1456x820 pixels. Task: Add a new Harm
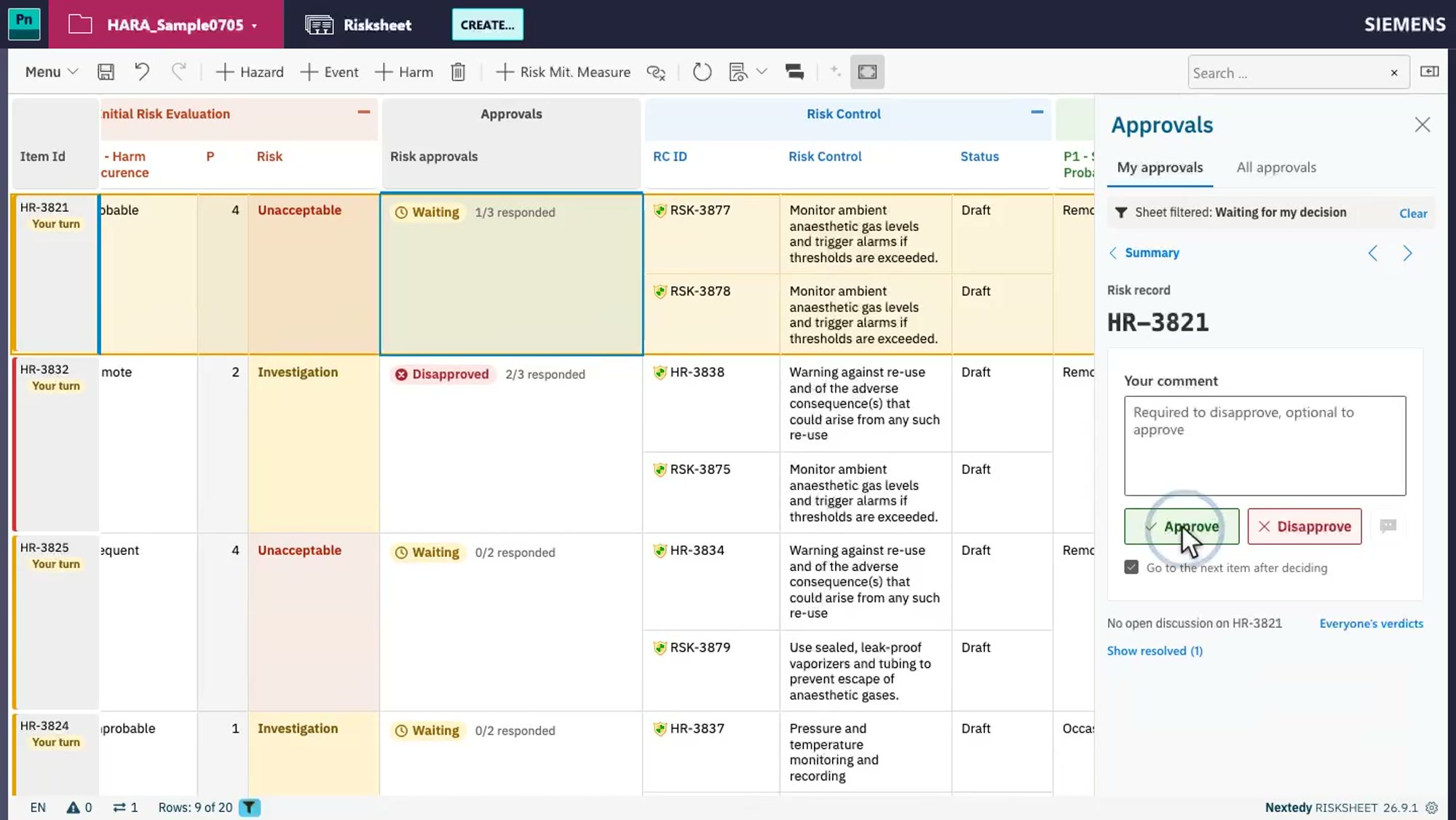404,72
